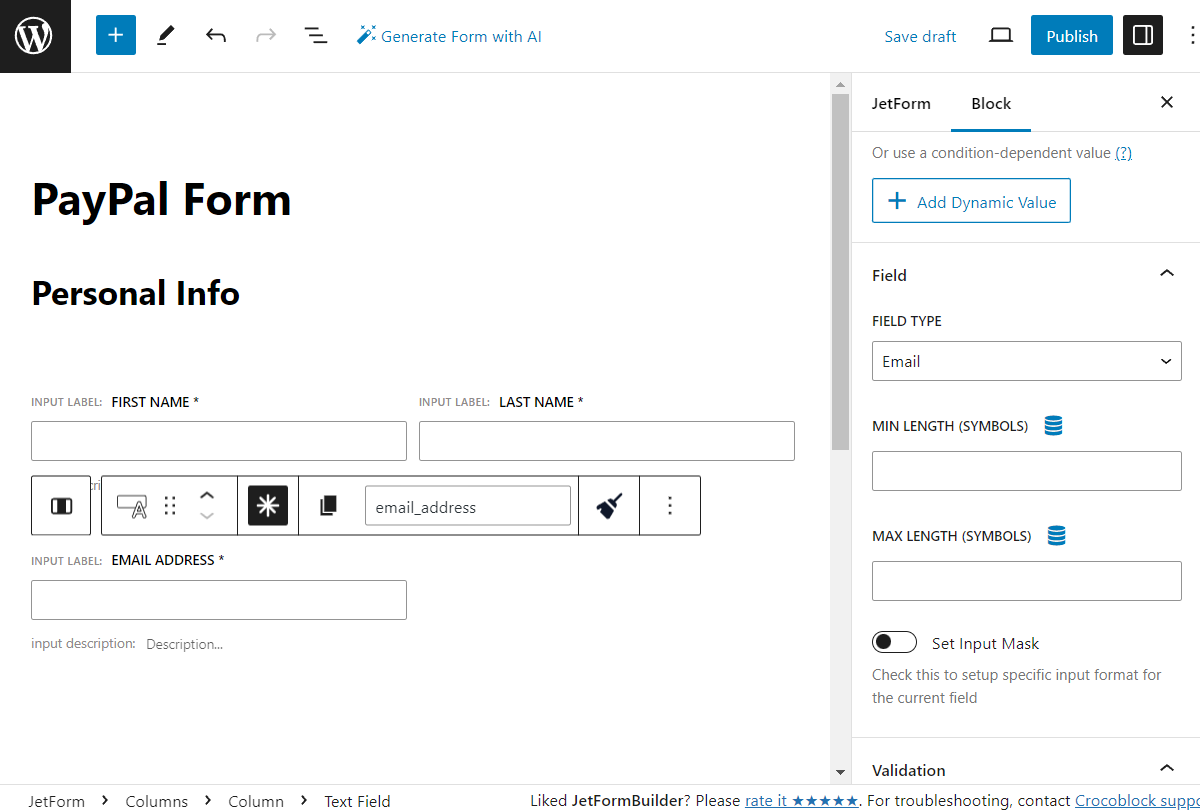Collapse the Field settings section
The height and width of the screenshot is (812, 1200).
1166,272
